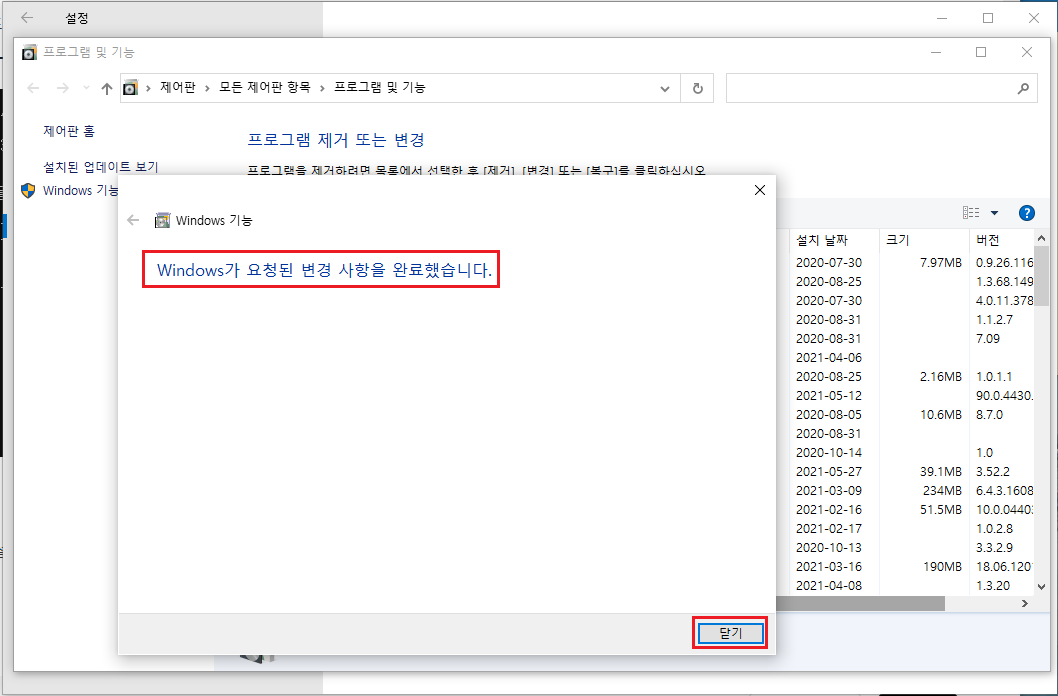Click the shield icon beside Windows 기능
This screenshot has width=1058, height=696.
28,190
